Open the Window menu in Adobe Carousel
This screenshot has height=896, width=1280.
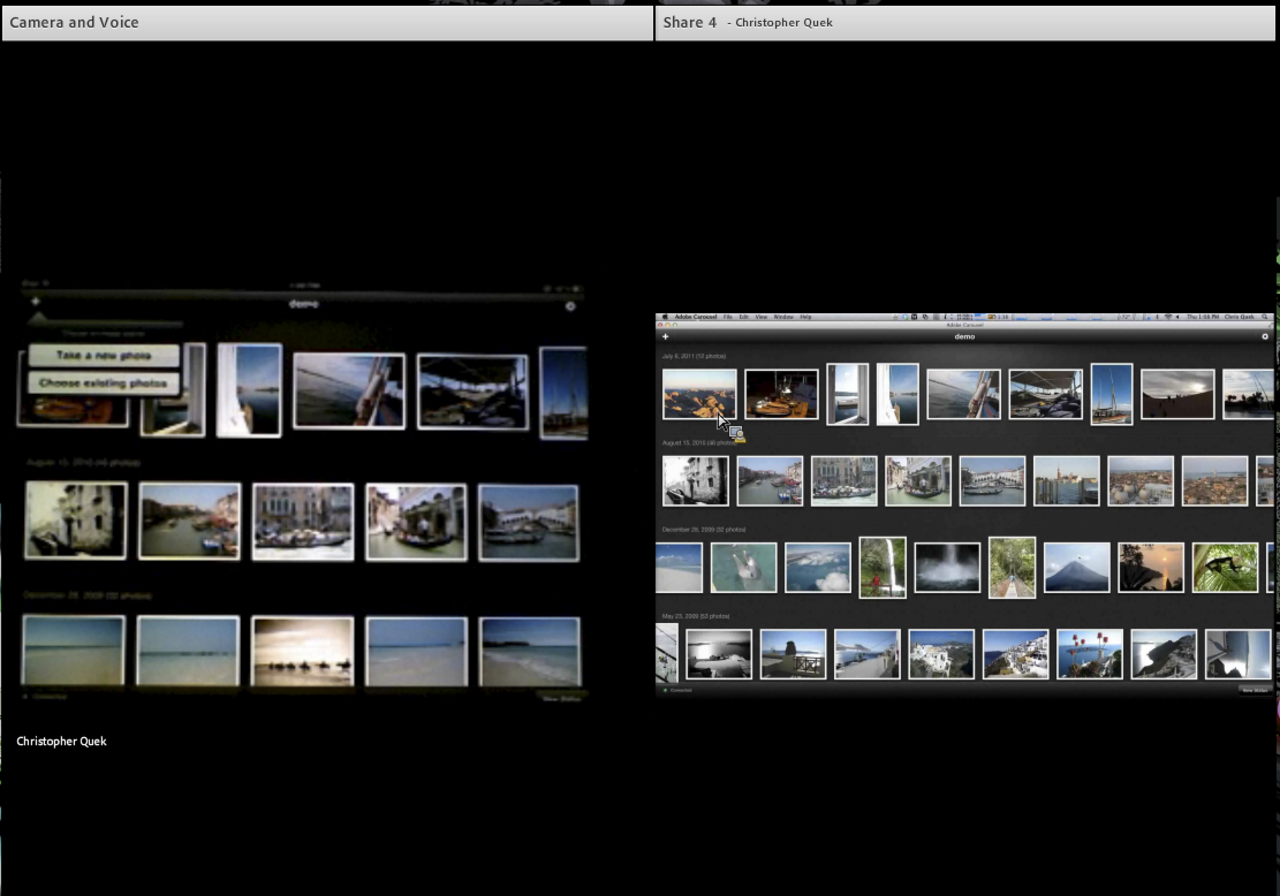[783, 317]
